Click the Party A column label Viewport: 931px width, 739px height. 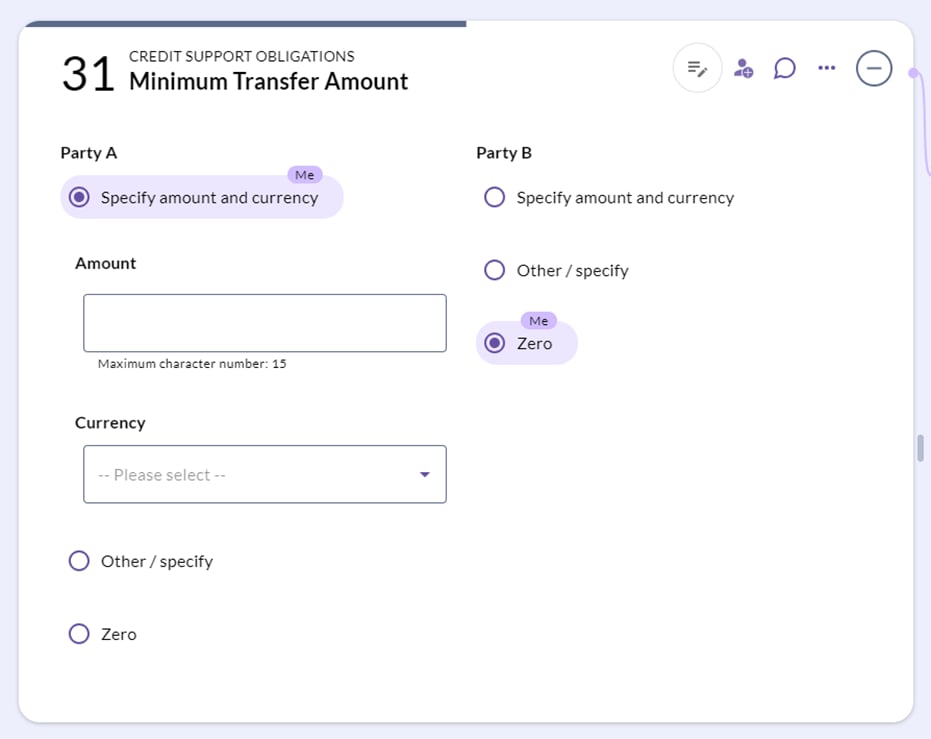(x=88, y=153)
